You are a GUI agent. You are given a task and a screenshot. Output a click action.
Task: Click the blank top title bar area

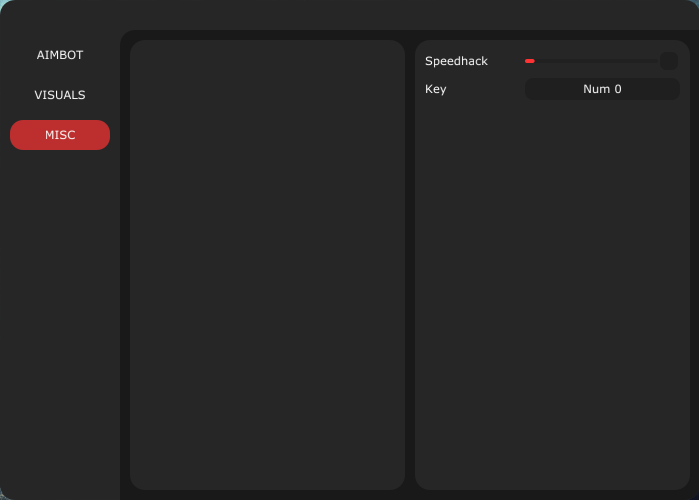[x=350, y=15]
